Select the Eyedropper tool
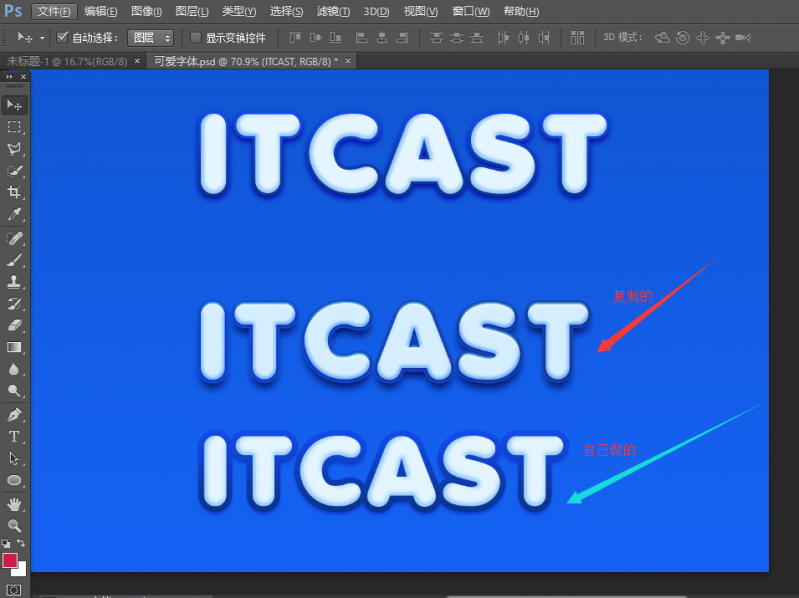 pyautogui.click(x=14, y=215)
